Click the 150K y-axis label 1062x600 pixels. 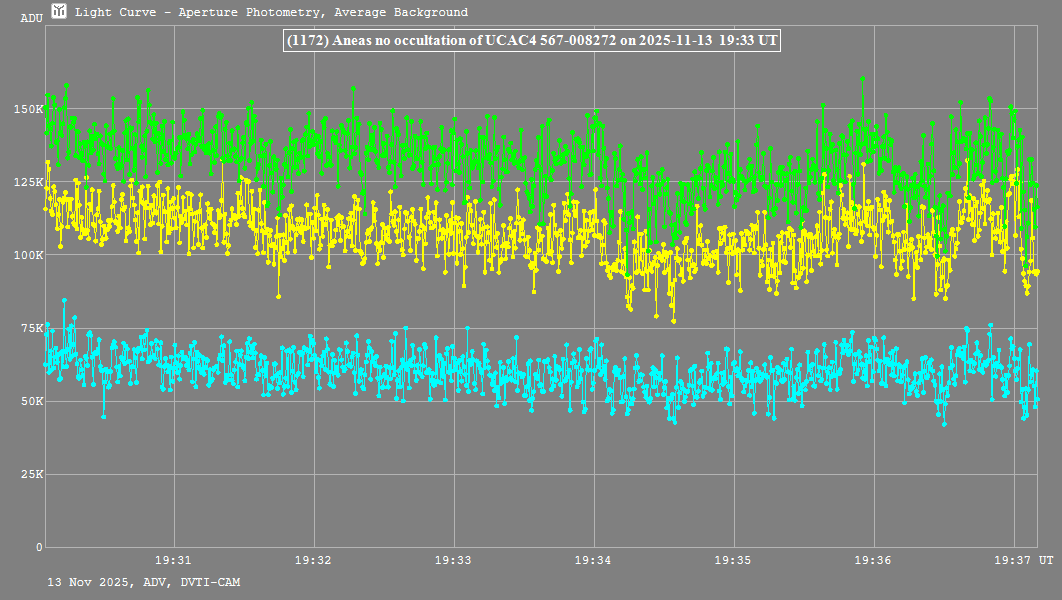[28, 109]
